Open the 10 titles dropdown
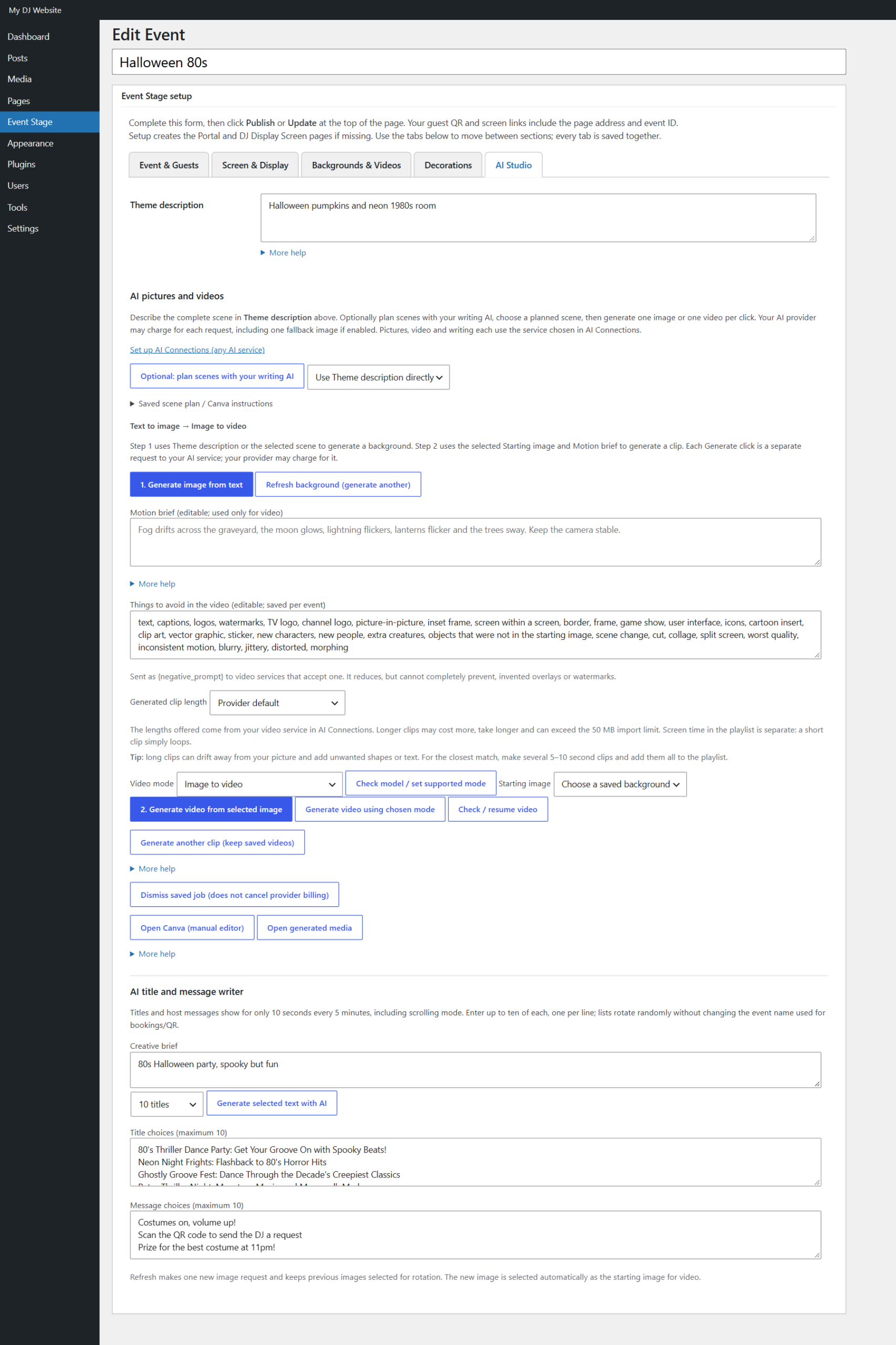The image size is (896, 1345). 167,1104
